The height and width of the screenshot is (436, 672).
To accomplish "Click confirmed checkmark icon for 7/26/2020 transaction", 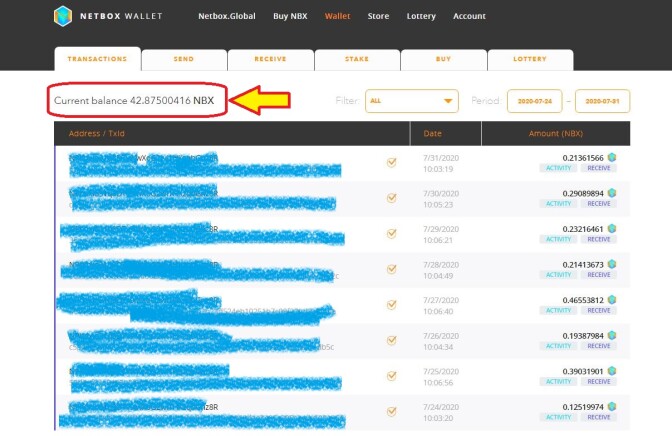I will click(391, 340).
